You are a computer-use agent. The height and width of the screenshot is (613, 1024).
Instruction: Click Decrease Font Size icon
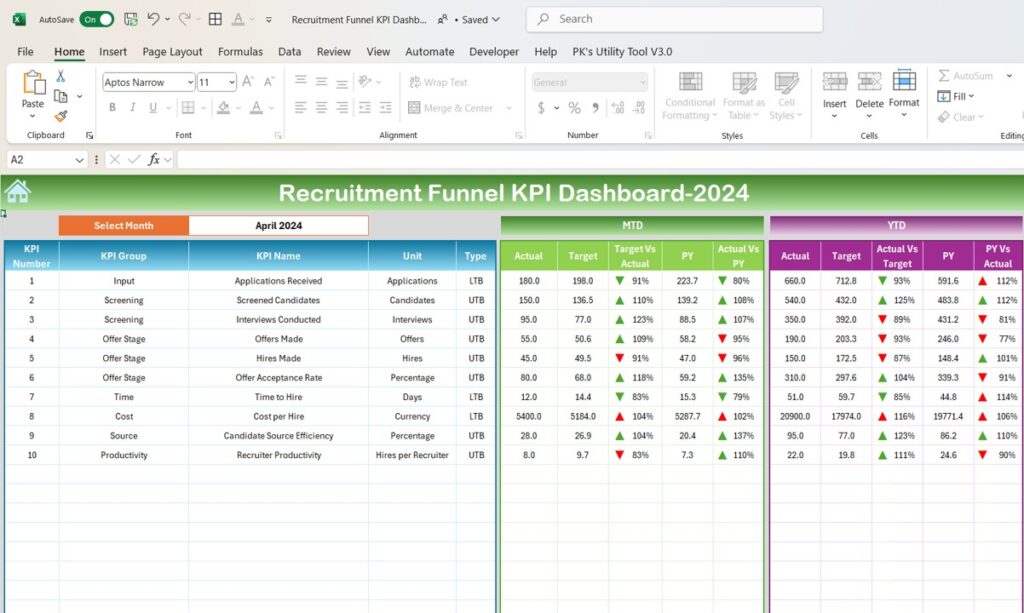(x=268, y=82)
